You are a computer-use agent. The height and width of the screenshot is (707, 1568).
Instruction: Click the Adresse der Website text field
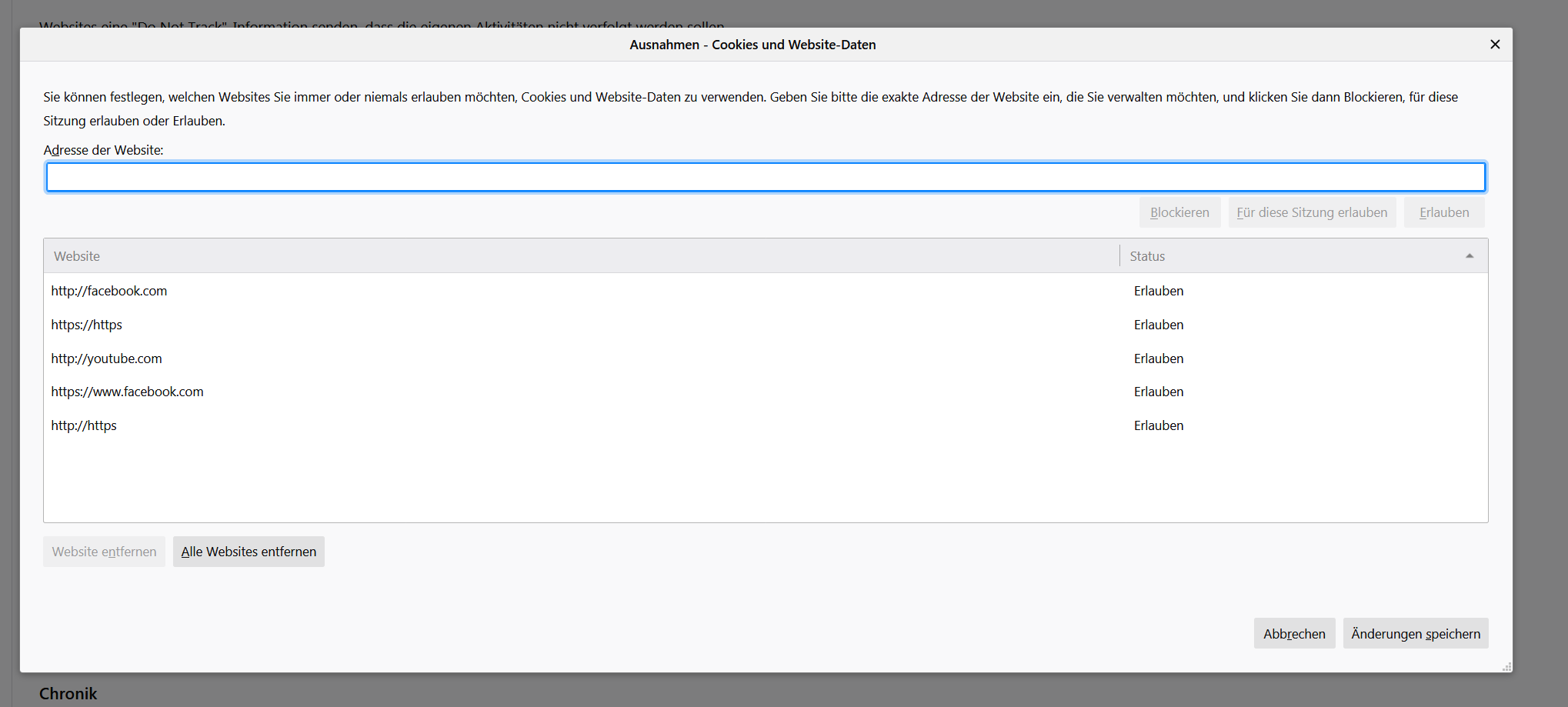click(766, 177)
